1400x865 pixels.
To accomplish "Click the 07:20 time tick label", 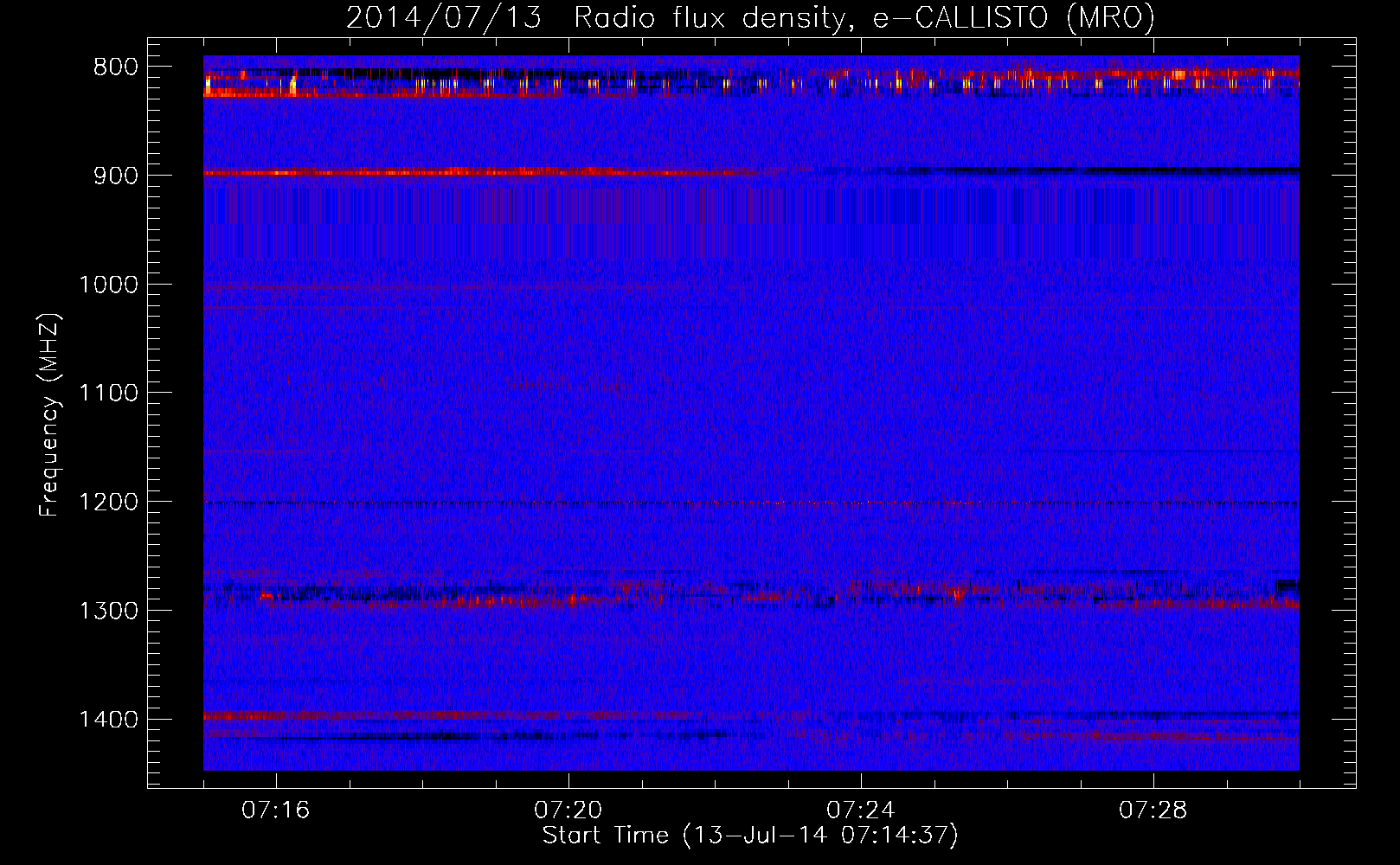I will [x=568, y=811].
